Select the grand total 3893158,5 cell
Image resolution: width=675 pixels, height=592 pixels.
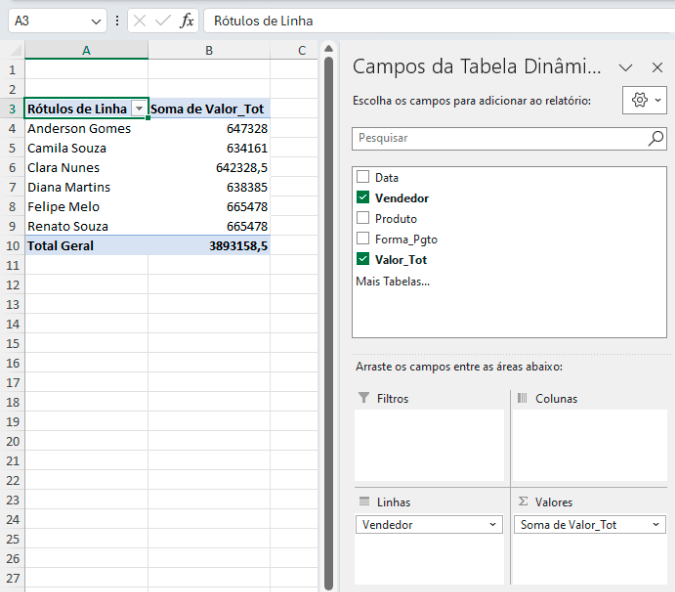click(x=209, y=246)
